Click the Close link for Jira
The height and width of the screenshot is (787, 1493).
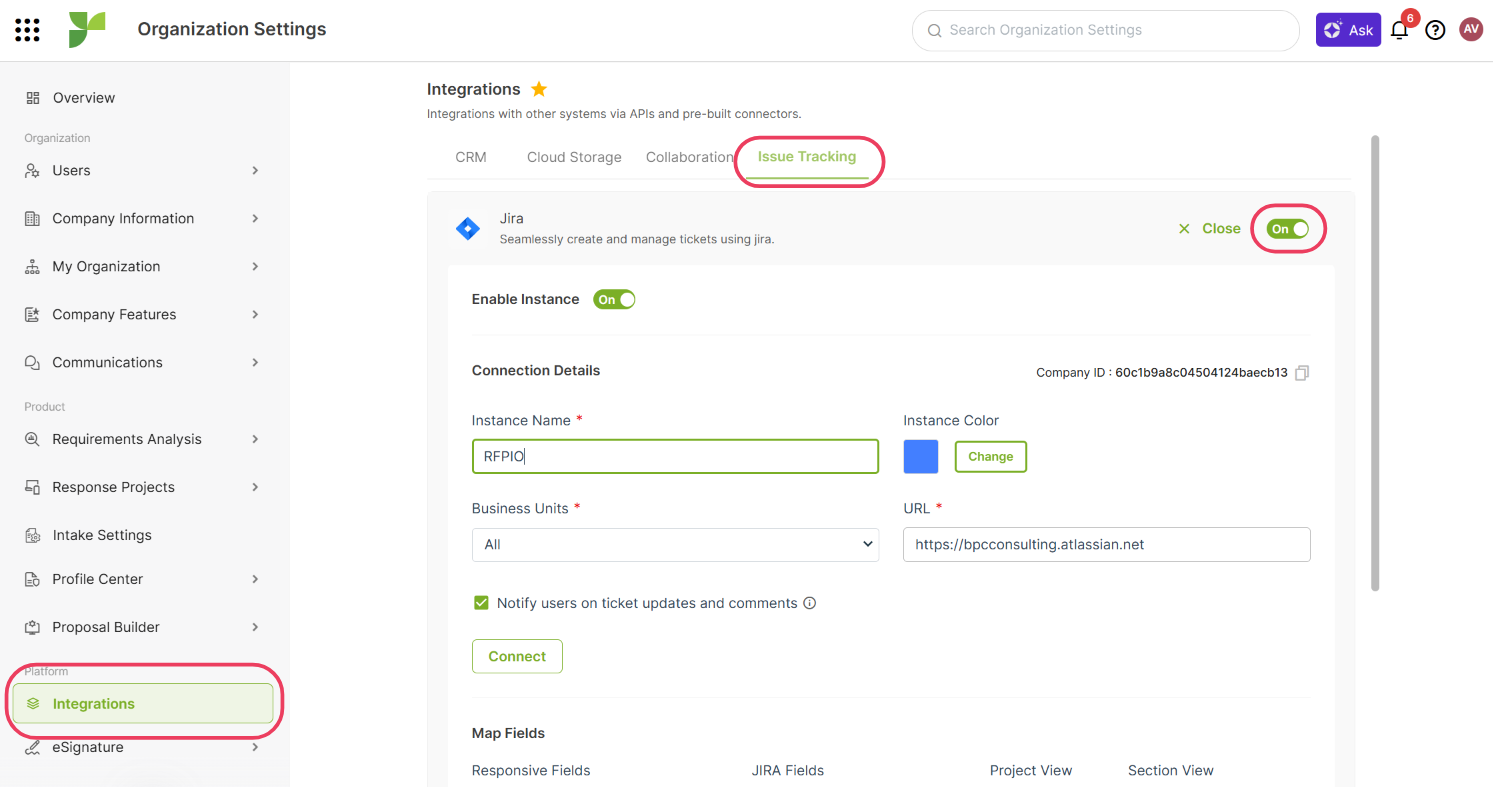[x=1221, y=229]
